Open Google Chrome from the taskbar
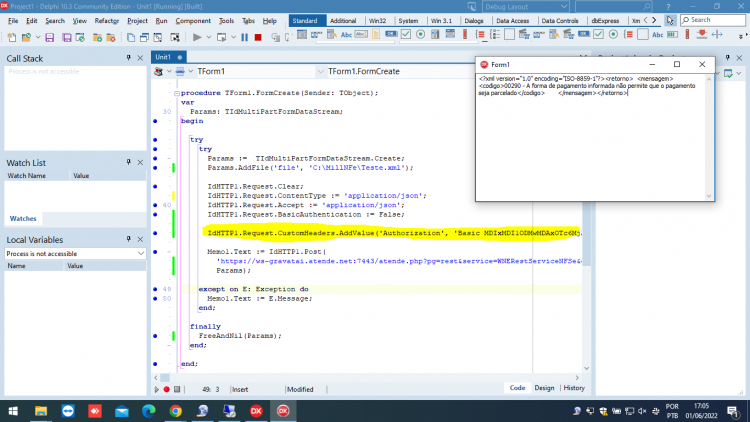This screenshot has height=422, width=750. click(176, 411)
